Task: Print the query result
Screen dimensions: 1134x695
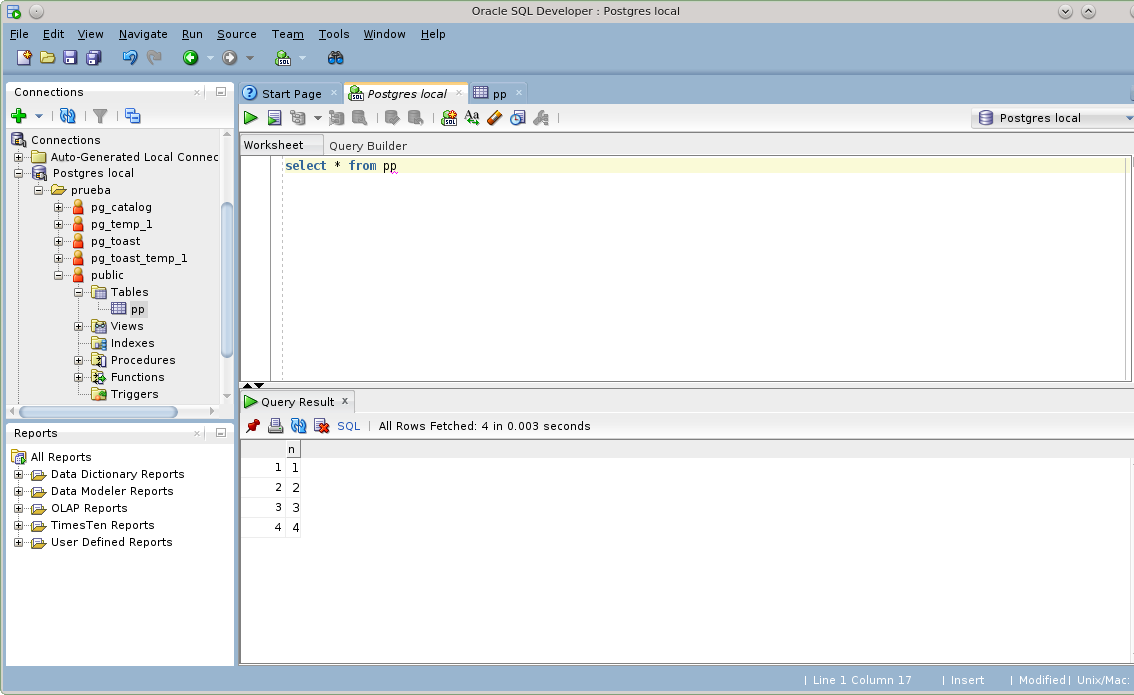Action: coord(275,426)
